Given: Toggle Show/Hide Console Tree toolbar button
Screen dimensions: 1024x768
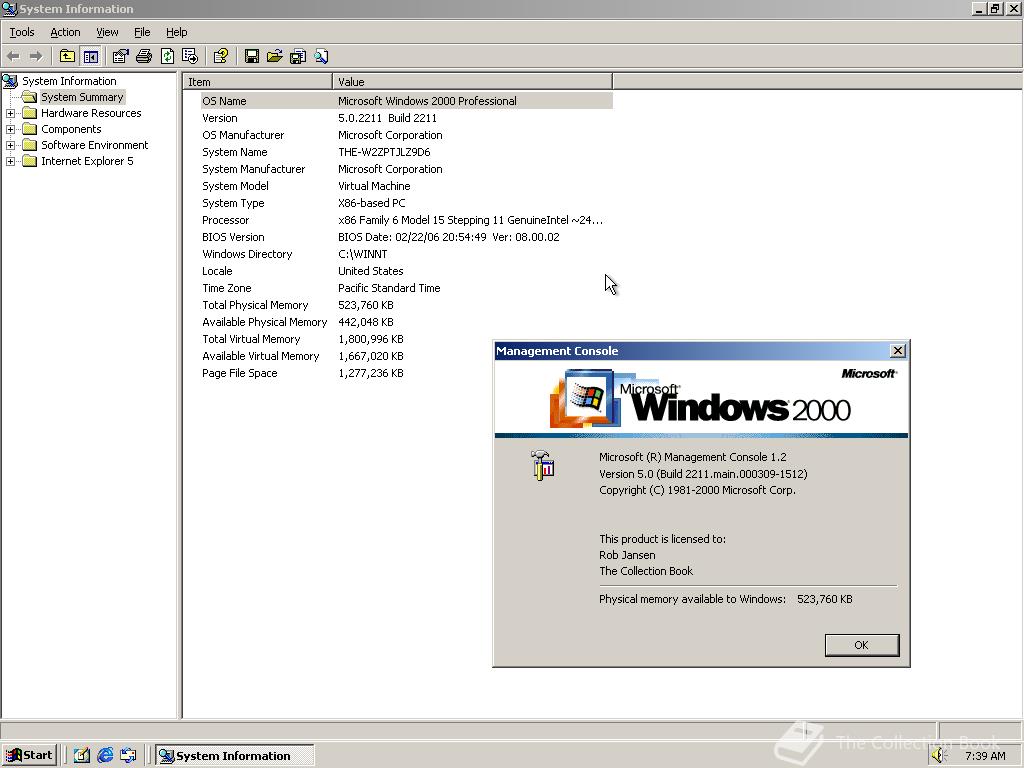Looking at the screenshot, I should coord(91,57).
